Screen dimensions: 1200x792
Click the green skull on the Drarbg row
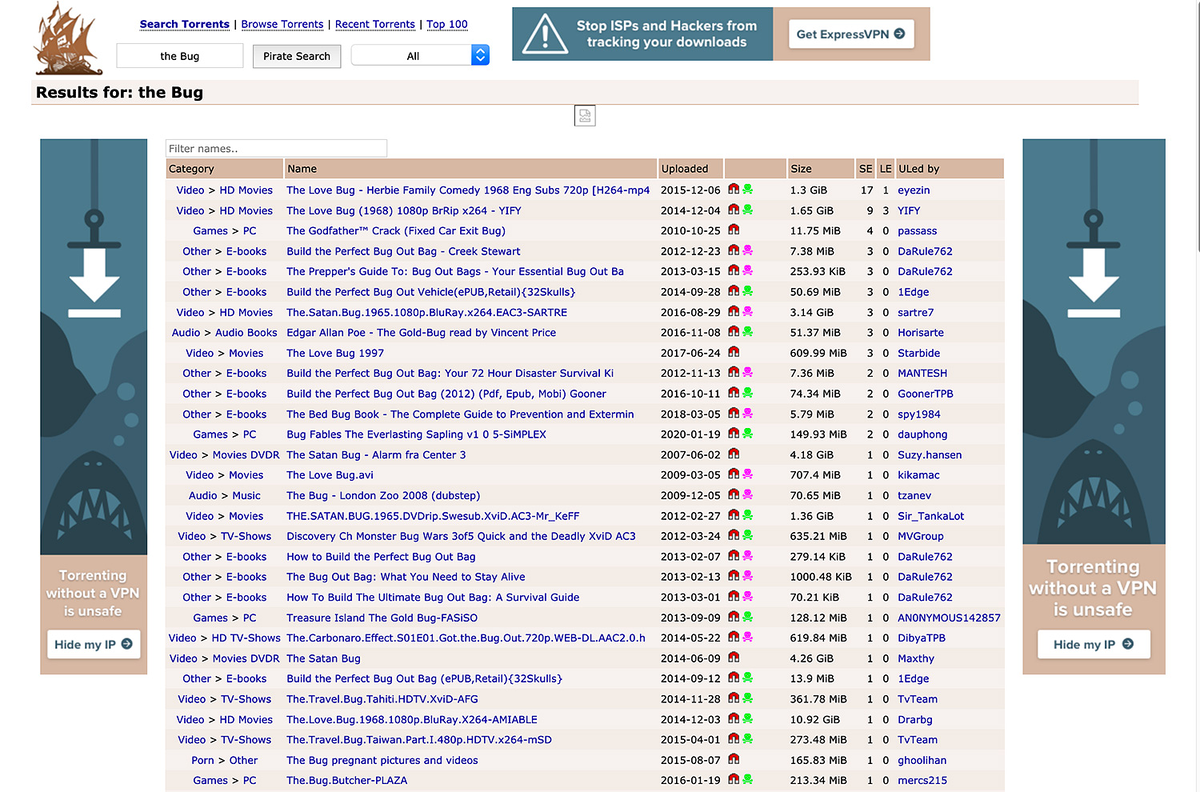pyautogui.click(x=747, y=719)
